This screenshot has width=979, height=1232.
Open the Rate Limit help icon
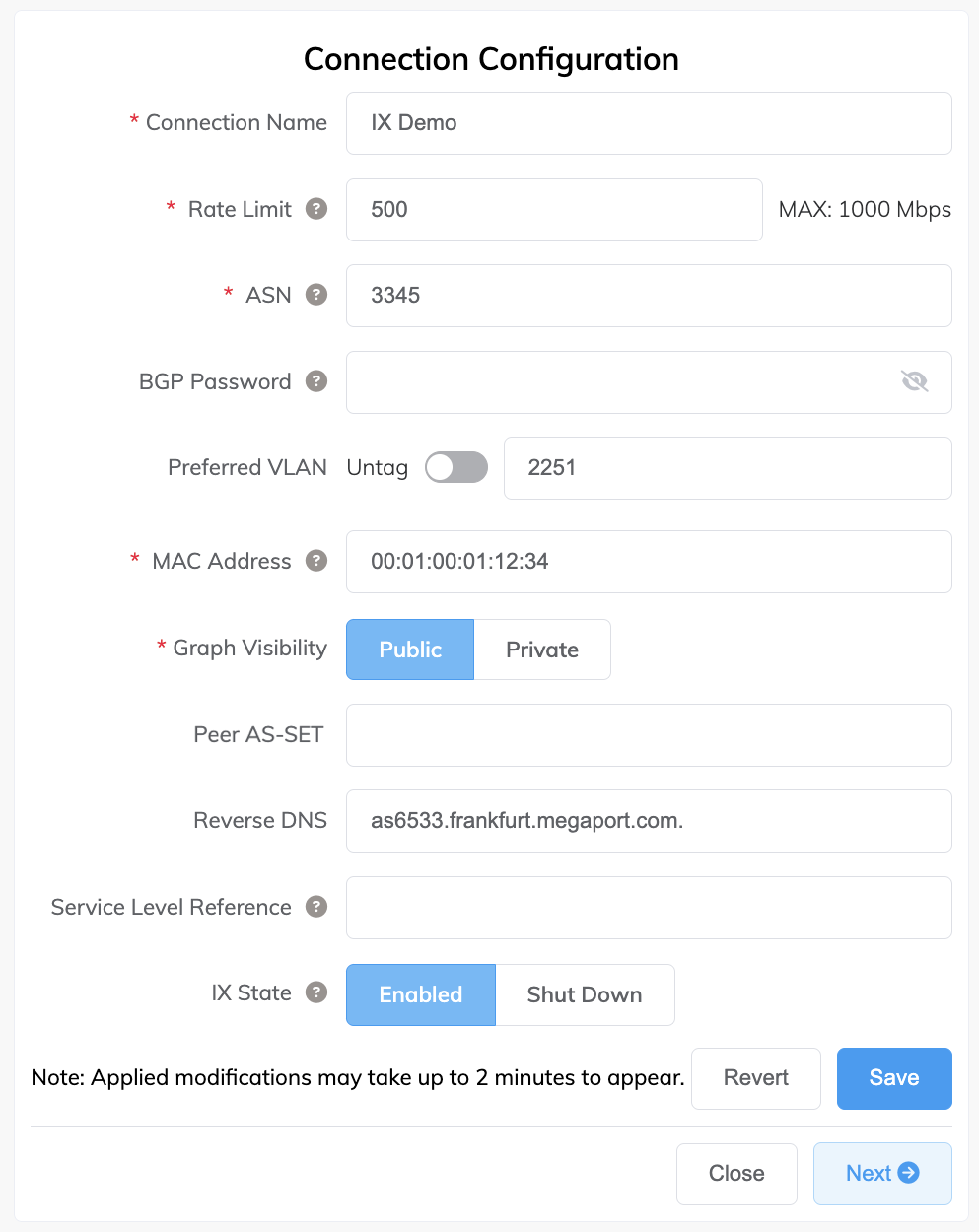pyautogui.click(x=315, y=209)
